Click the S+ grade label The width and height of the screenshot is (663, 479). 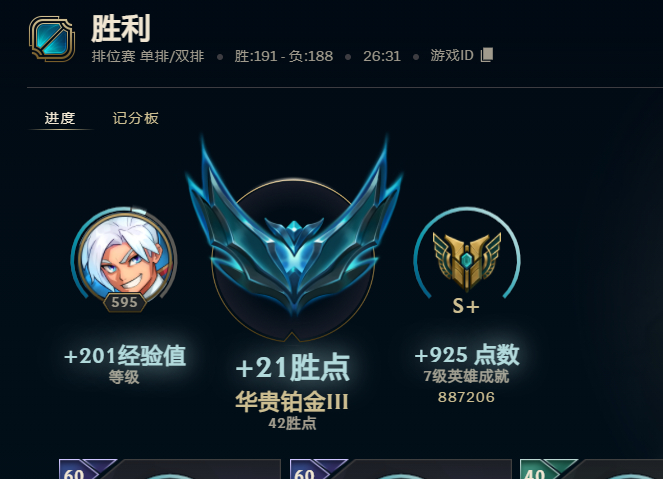pyautogui.click(x=466, y=306)
